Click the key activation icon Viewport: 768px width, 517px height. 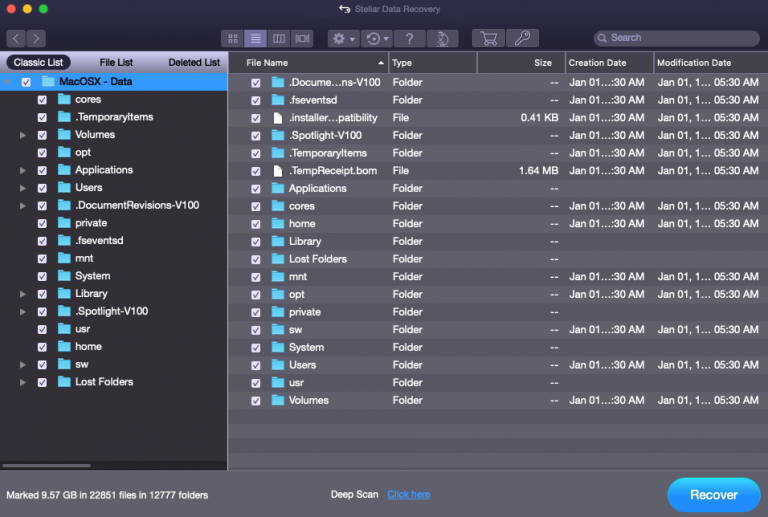click(521, 38)
